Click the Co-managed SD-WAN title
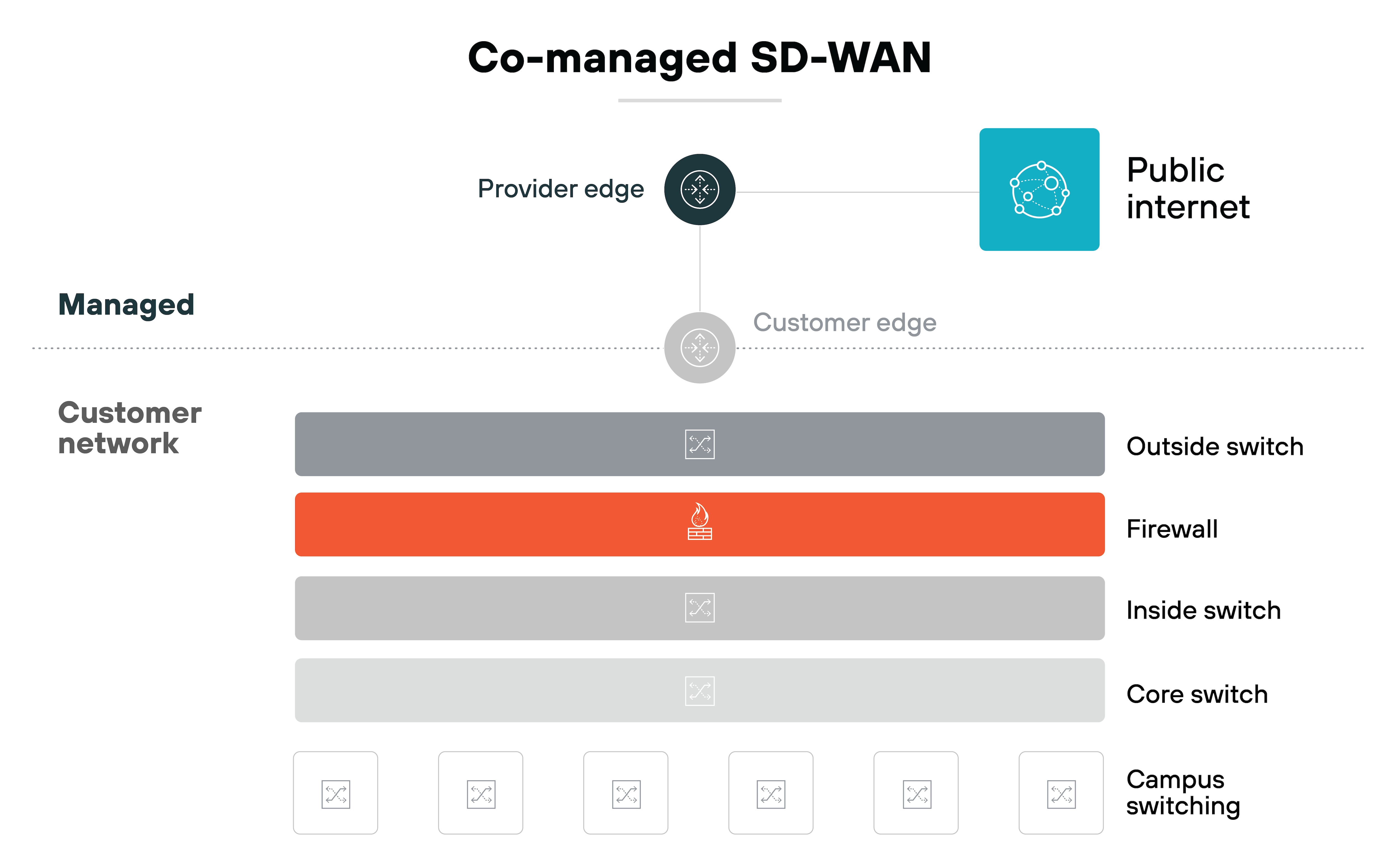1400x866 pixels. (699, 58)
